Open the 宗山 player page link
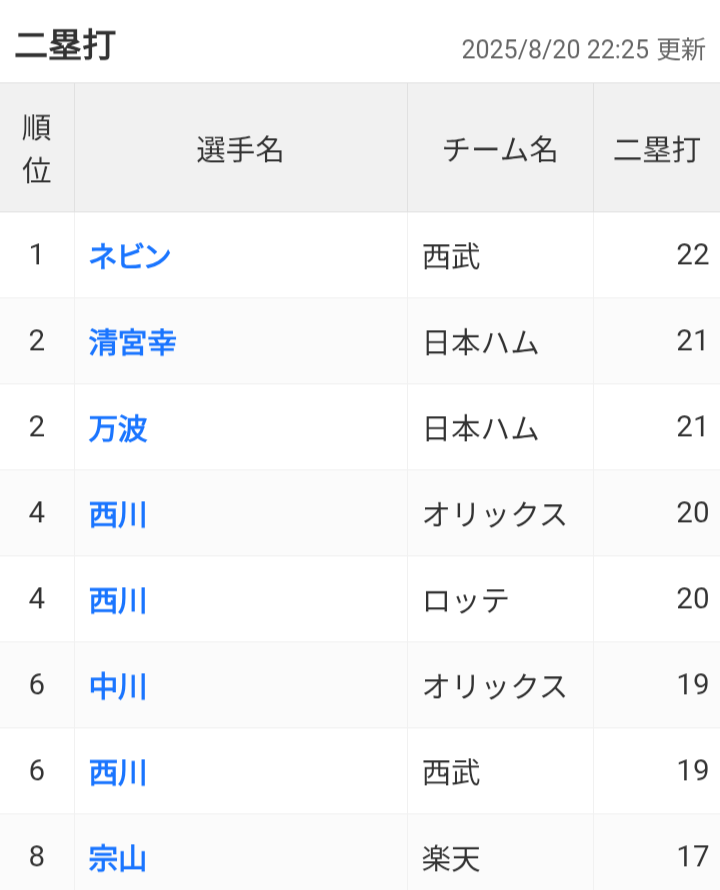This screenshot has width=720, height=890. (x=118, y=858)
